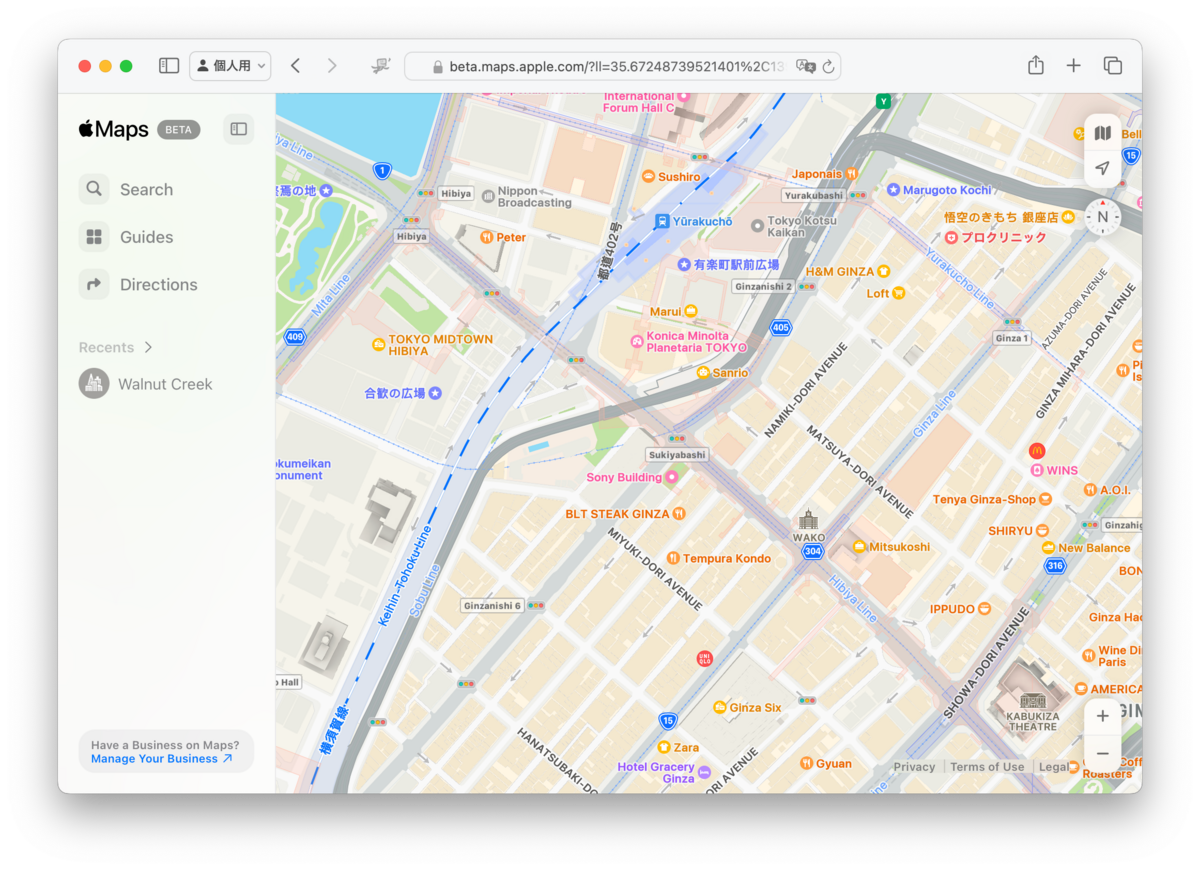The height and width of the screenshot is (870, 1200).
Task: Zoom out with the minus button
Action: (x=1102, y=753)
